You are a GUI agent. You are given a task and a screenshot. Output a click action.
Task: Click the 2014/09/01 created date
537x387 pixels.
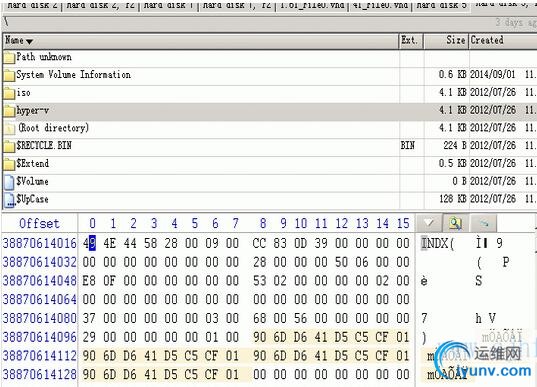(492, 75)
